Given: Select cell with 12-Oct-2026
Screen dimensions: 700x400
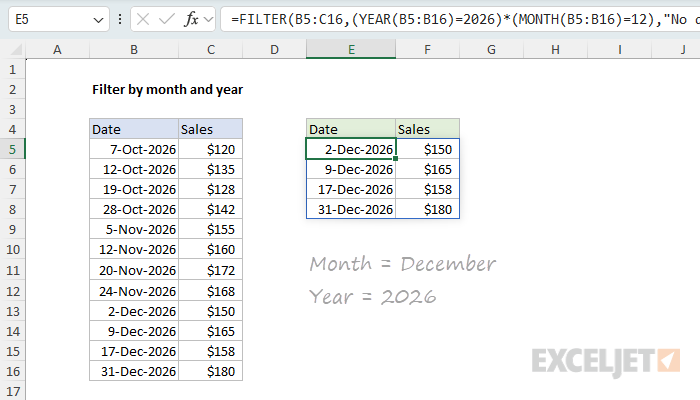Looking at the screenshot, I should (134, 169).
